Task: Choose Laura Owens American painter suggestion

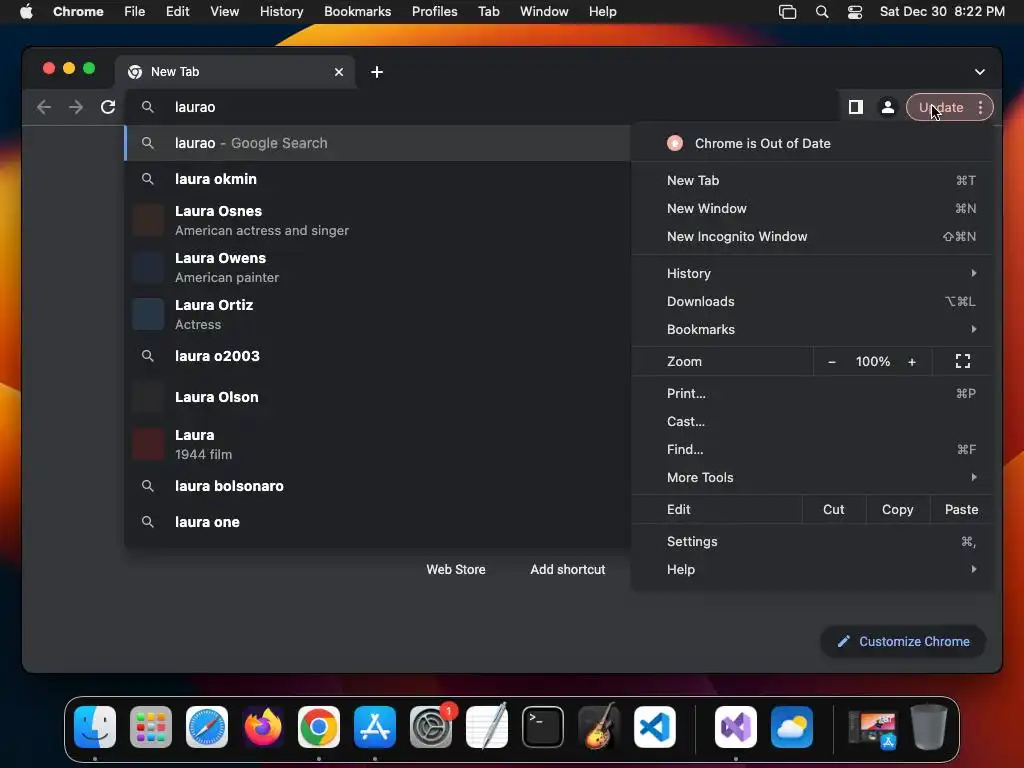Action: click(x=377, y=267)
